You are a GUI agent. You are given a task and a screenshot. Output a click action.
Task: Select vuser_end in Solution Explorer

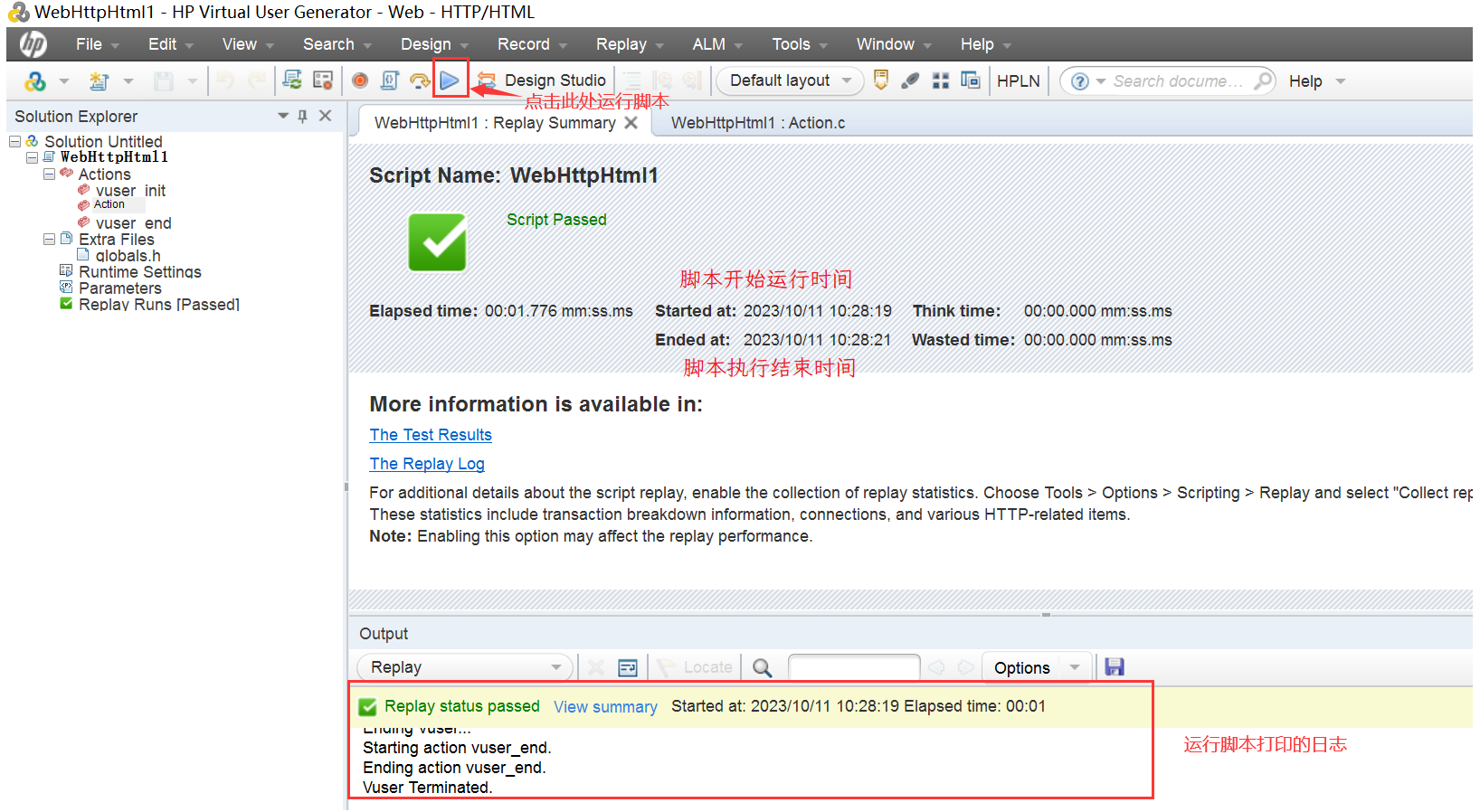133,222
